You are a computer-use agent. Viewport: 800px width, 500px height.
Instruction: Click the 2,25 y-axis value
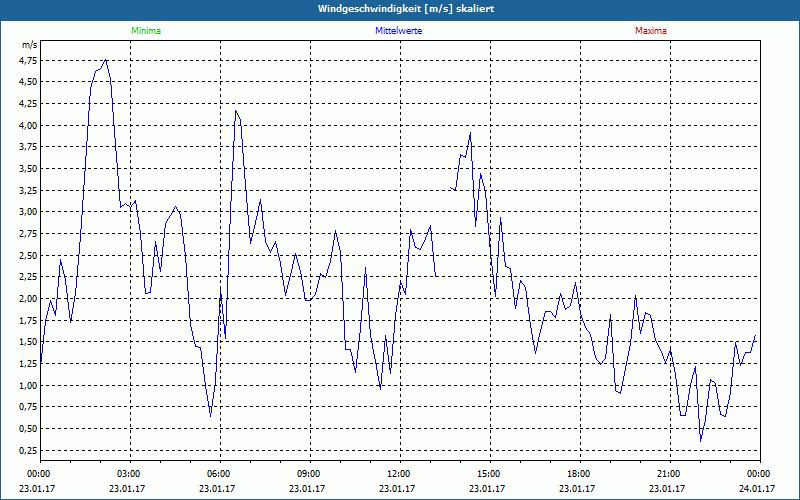pos(28,277)
